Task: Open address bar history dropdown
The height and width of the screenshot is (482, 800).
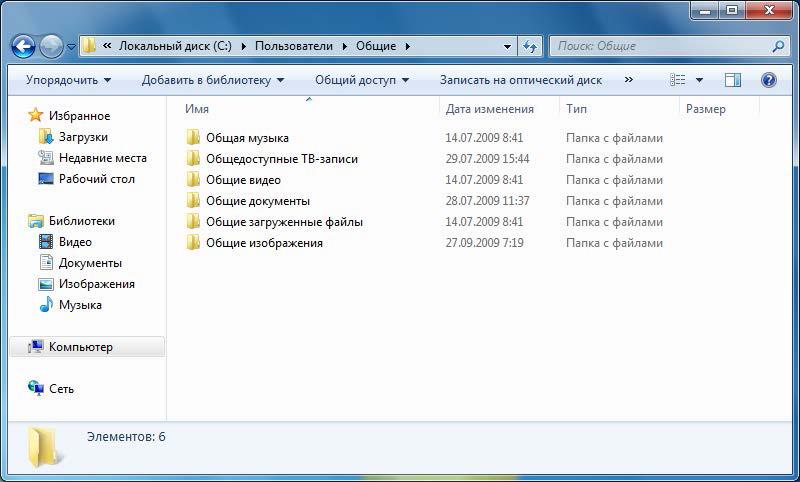Action: tap(507, 47)
